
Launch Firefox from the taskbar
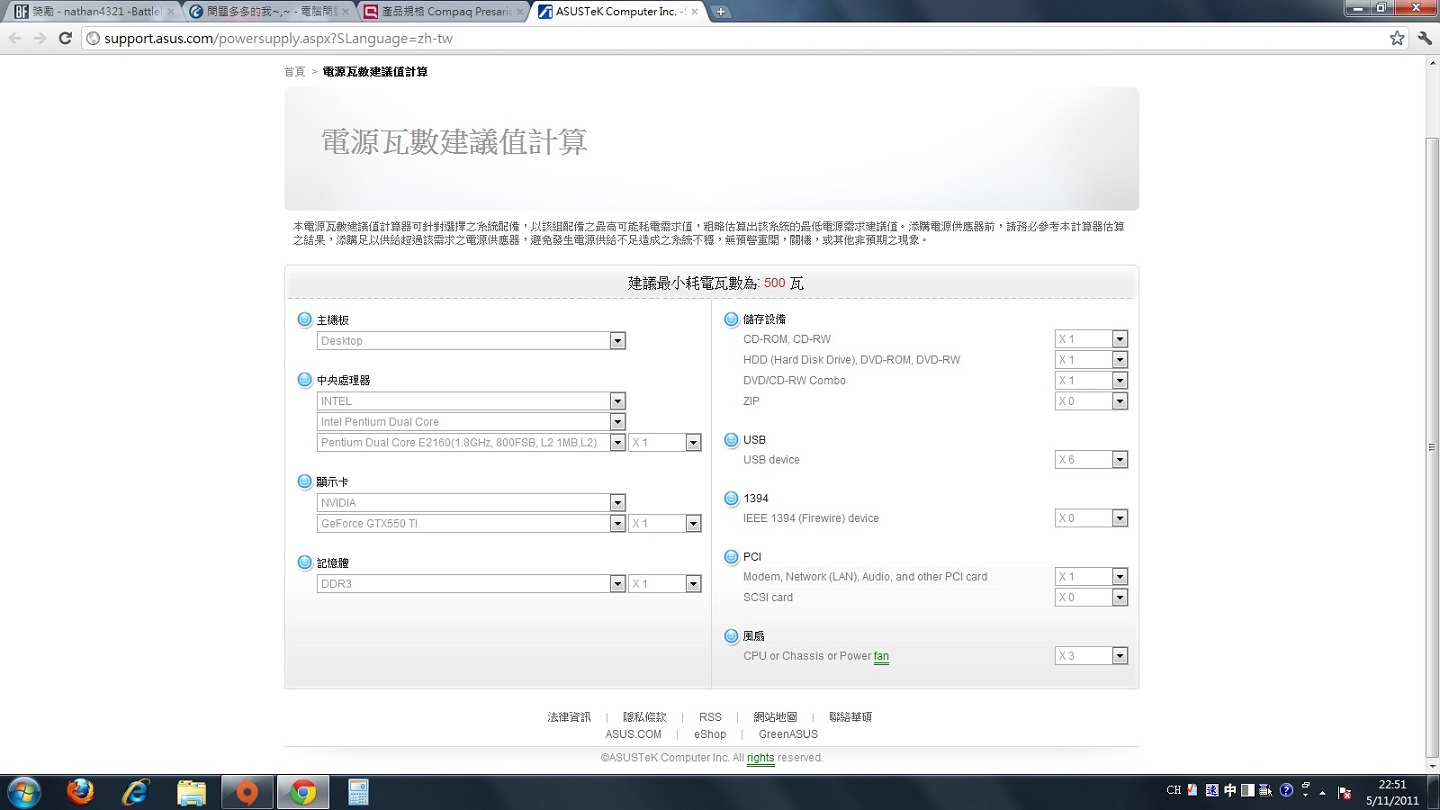tap(80, 792)
